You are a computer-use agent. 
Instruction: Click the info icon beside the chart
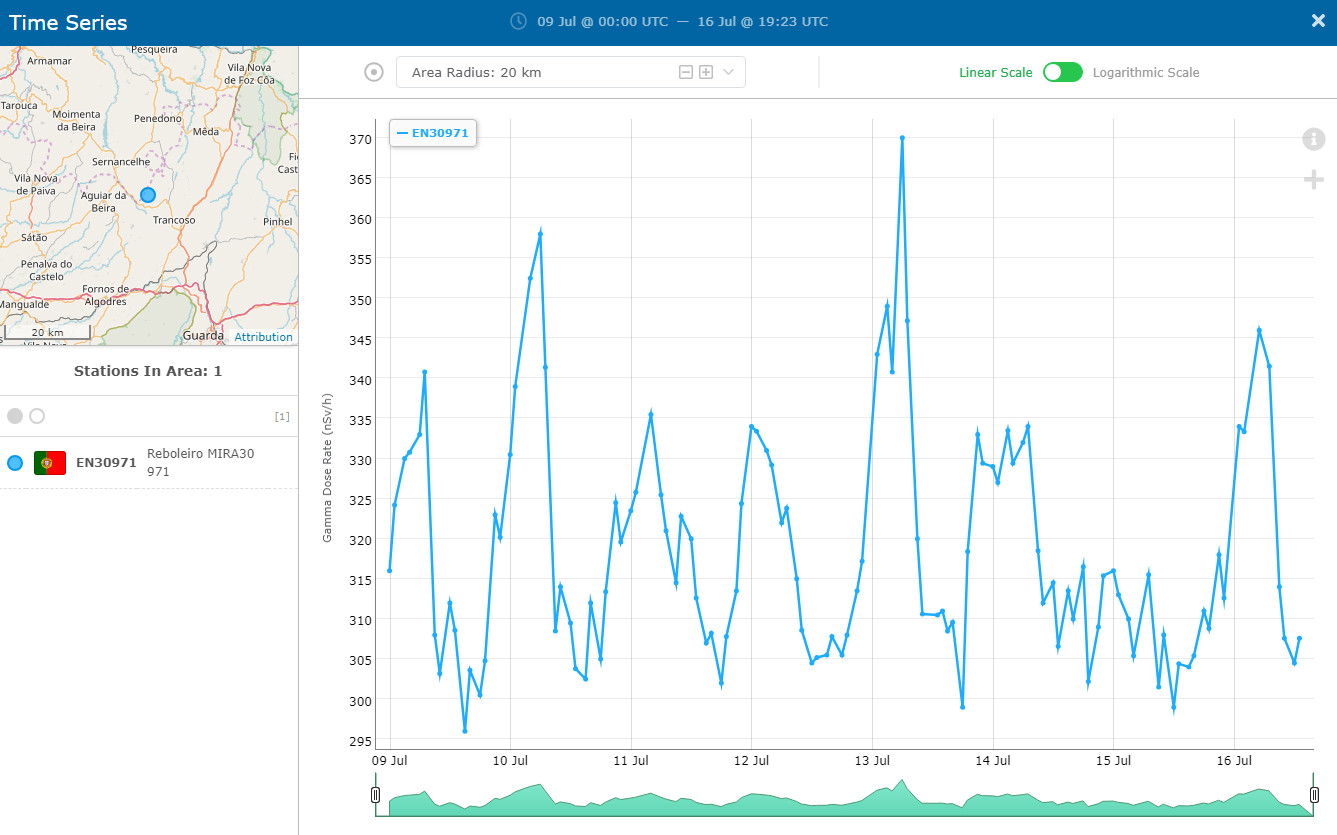click(1313, 139)
